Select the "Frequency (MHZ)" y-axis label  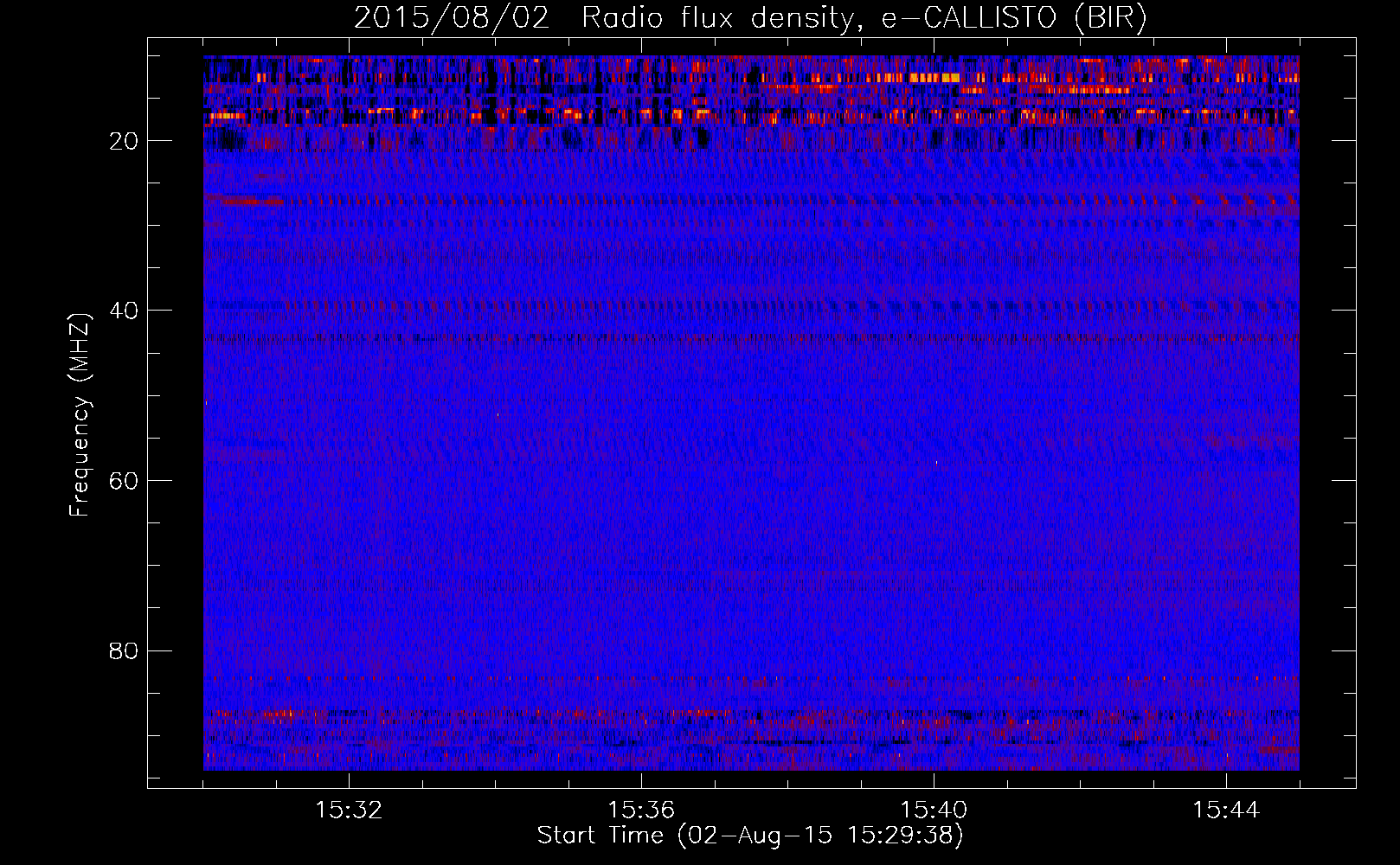coord(80,415)
